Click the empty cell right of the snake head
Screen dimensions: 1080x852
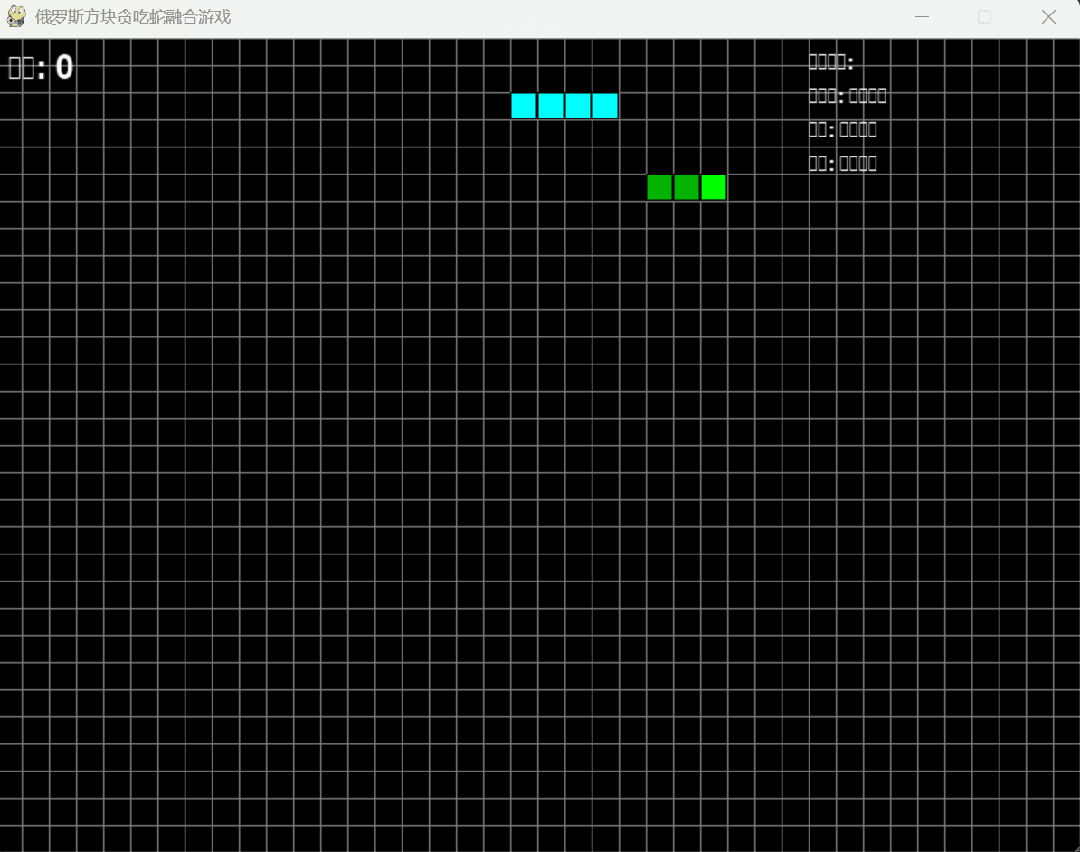(740, 187)
